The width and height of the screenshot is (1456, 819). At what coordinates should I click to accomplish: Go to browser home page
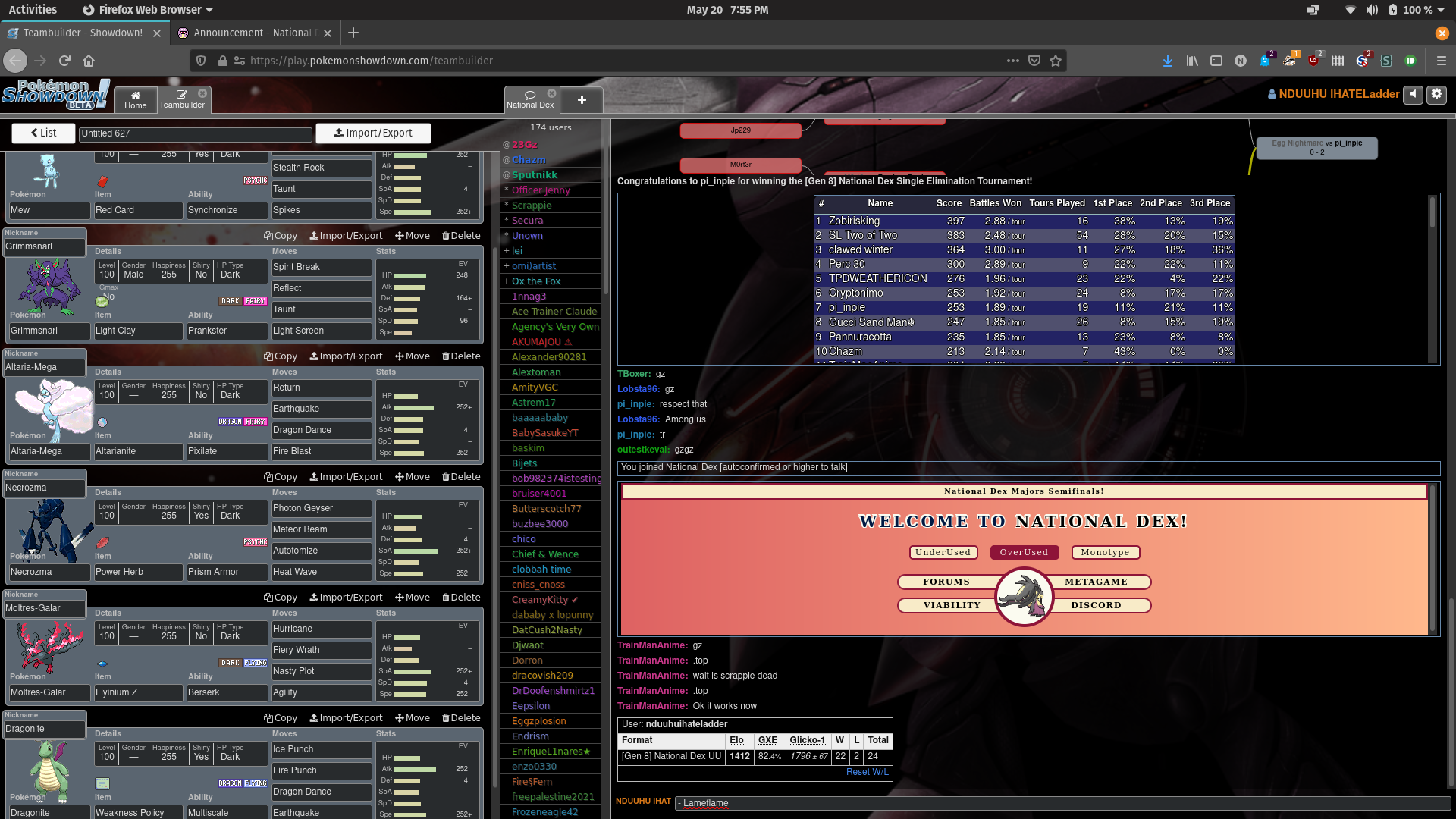89,61
